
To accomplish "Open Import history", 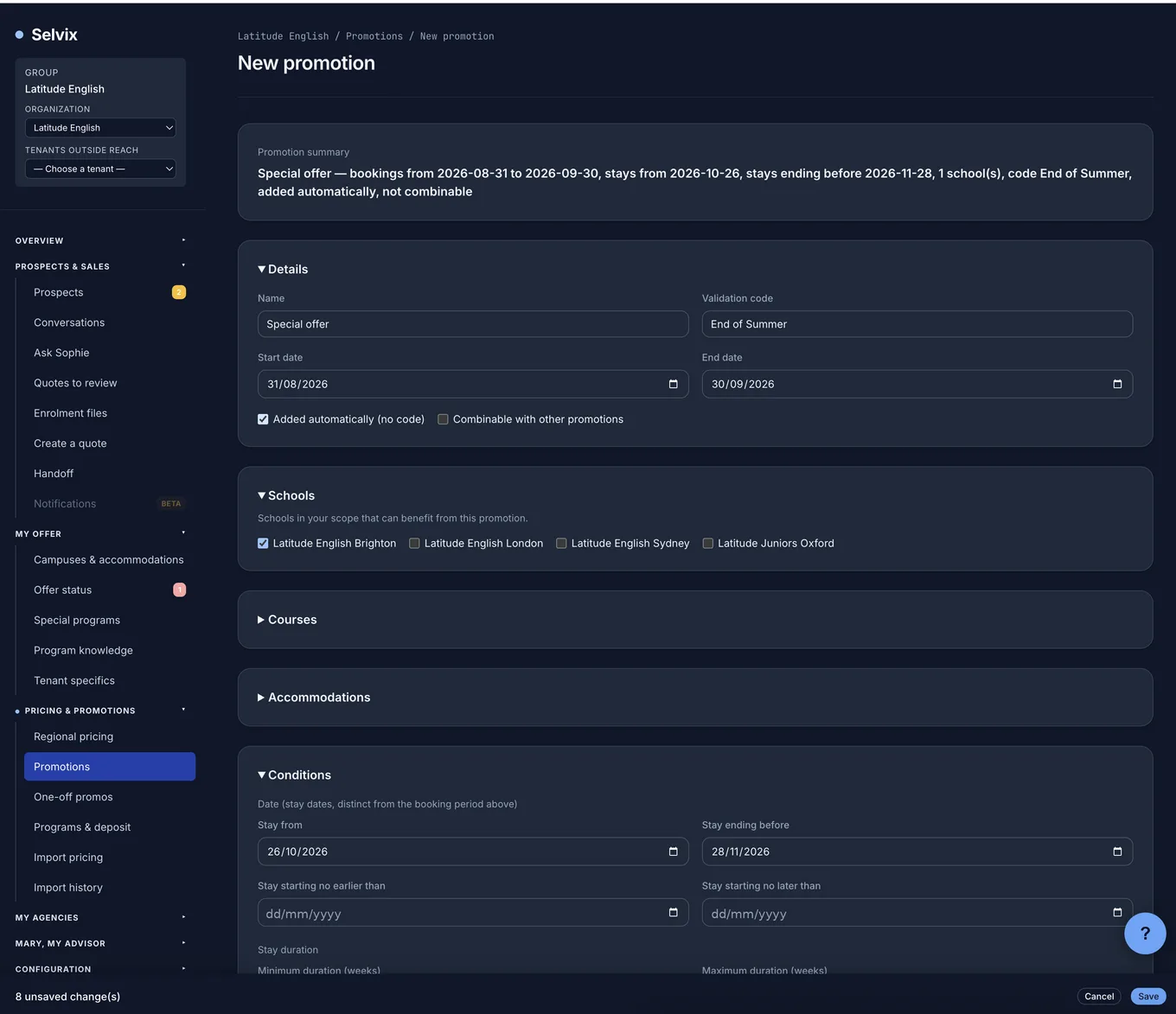I will pos(110,888).
